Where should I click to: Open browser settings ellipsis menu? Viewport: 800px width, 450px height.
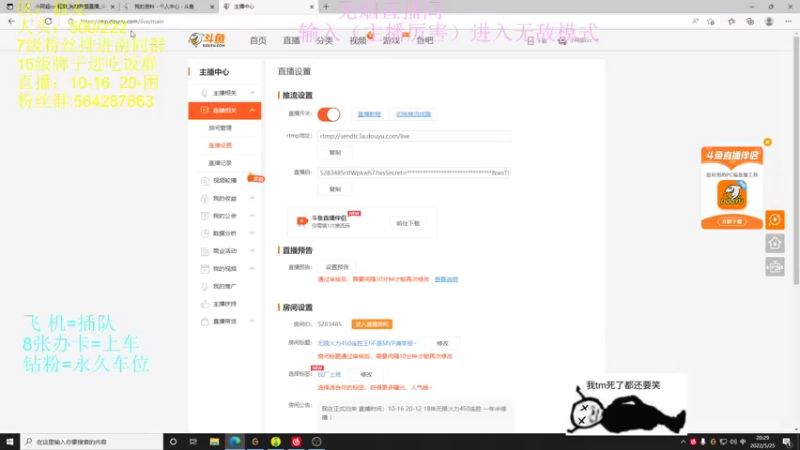click(x=788, y=21)
